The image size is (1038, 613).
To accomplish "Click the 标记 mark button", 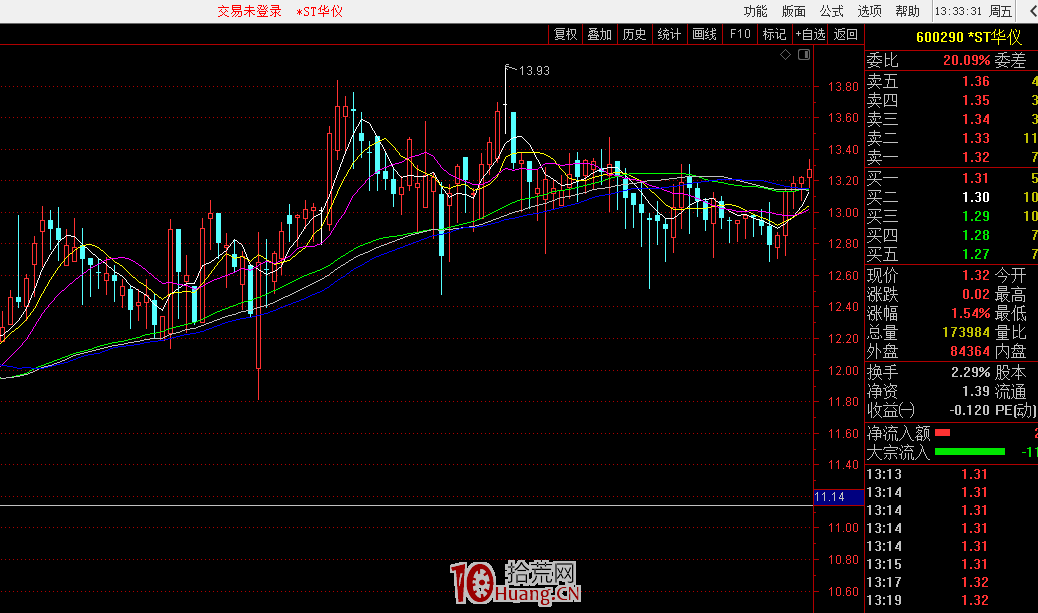I will (x=774, y=34).
